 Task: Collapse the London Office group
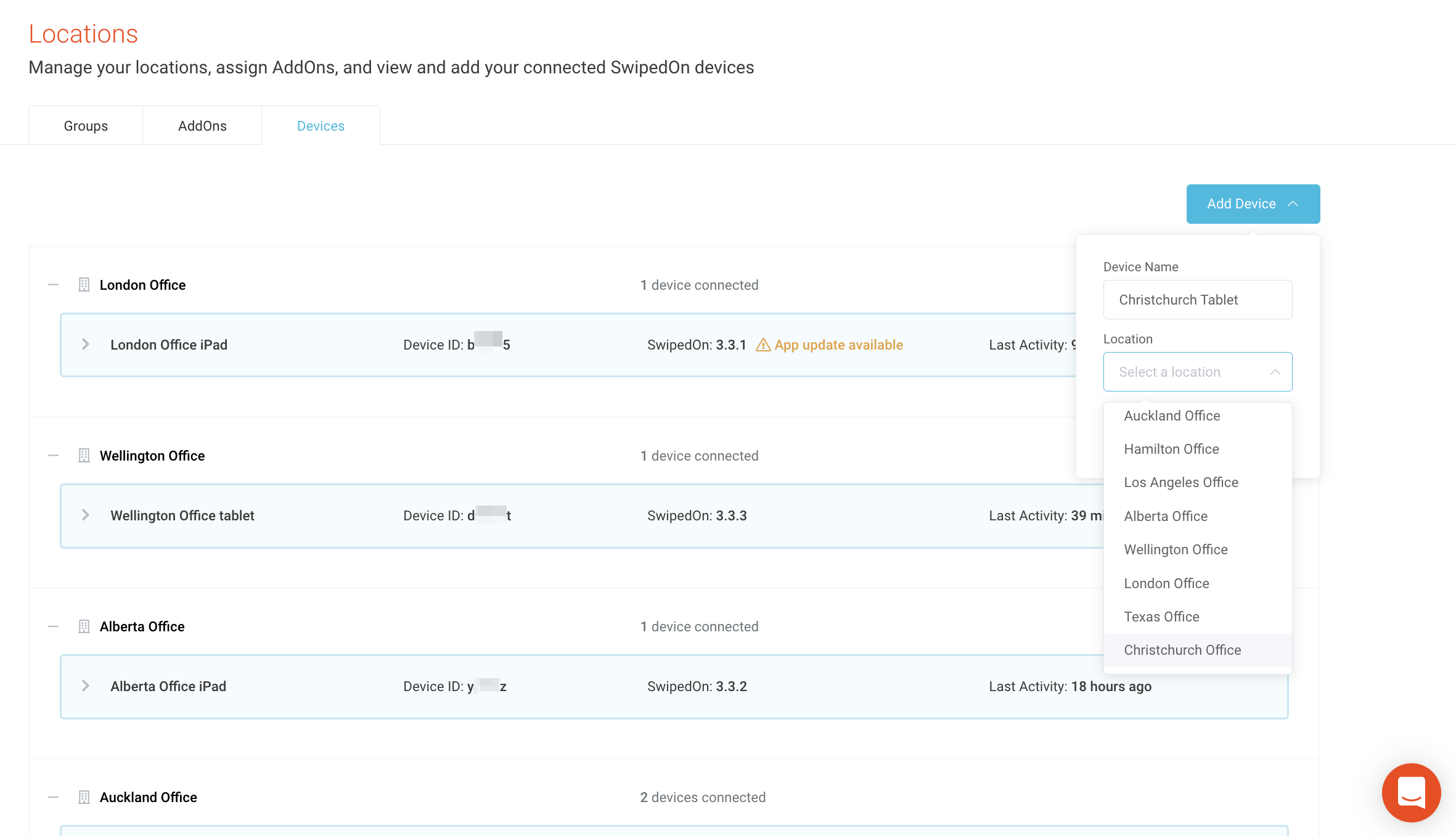[54, 285]
